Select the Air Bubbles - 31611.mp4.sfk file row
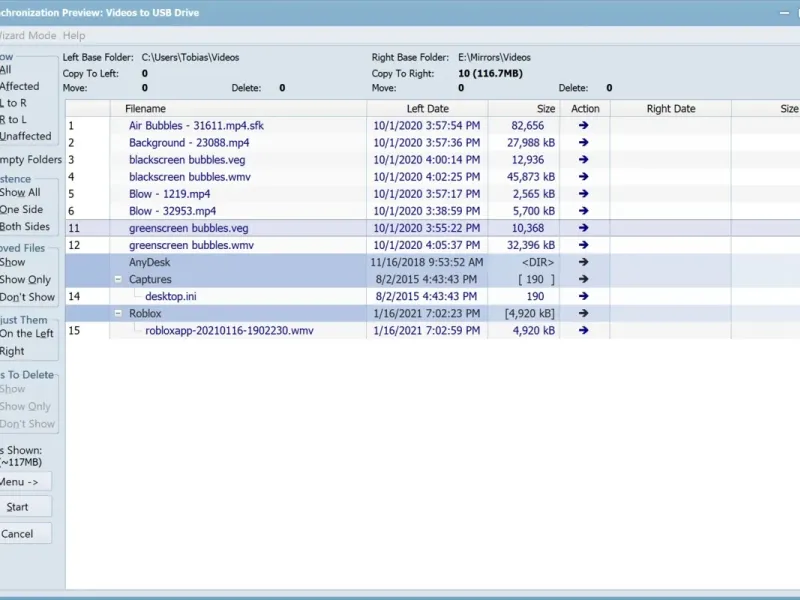 pyautogui.click(x=433, y=126)
